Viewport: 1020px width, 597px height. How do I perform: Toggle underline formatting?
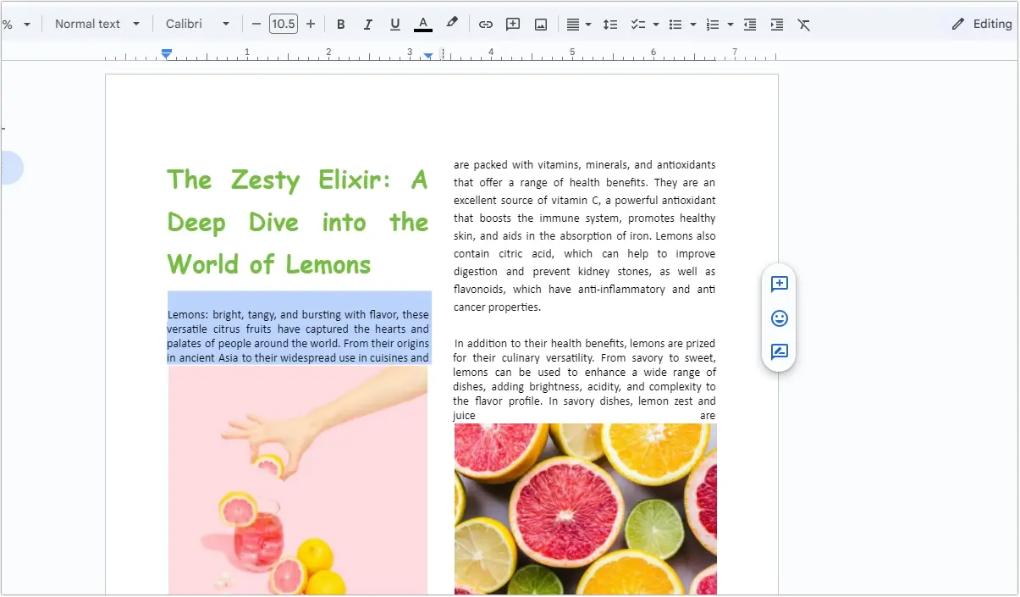point(395,23)
